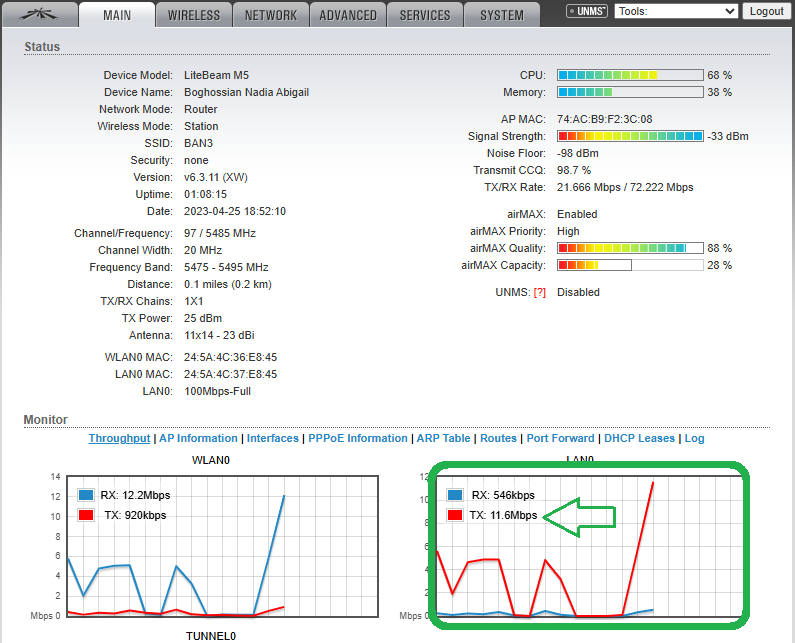Click the Log link
This screenshot has height=643, width=795.
[694, 438]
